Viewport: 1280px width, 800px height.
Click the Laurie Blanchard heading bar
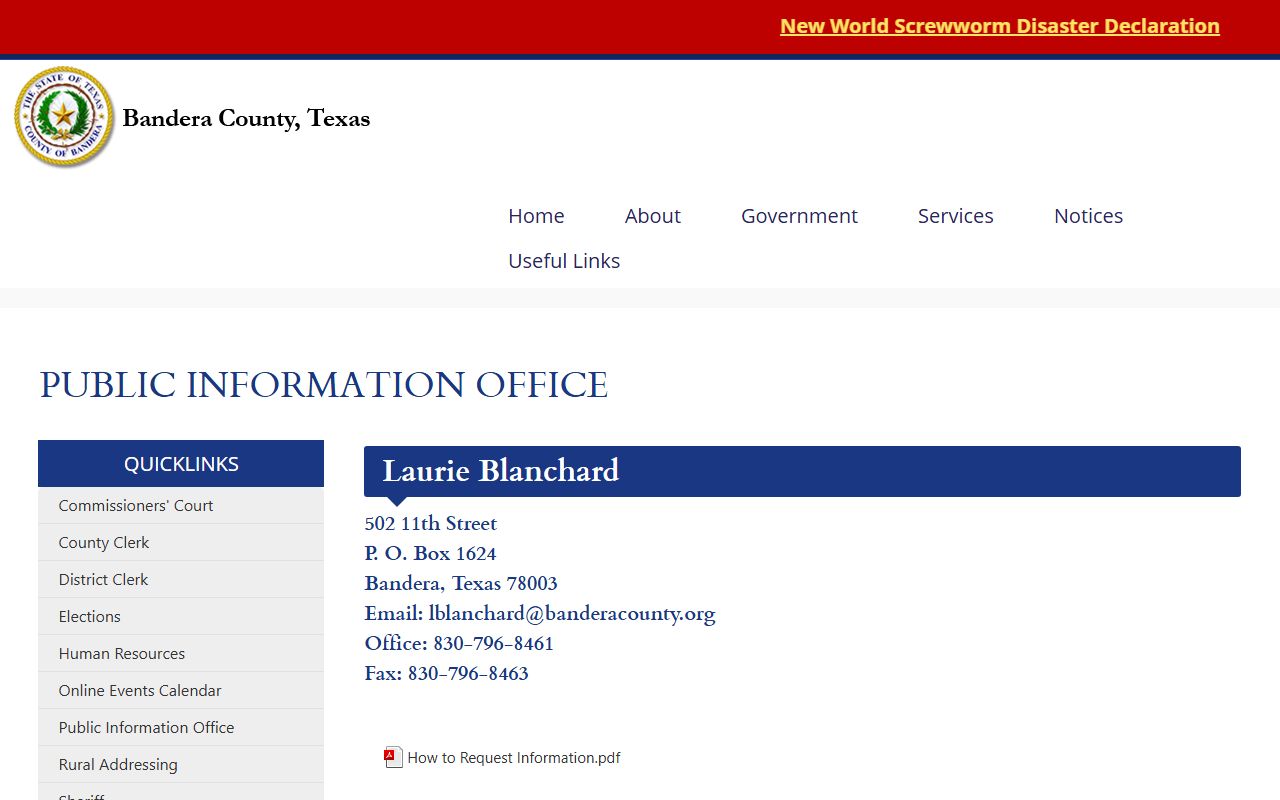(x=802, y=471)
